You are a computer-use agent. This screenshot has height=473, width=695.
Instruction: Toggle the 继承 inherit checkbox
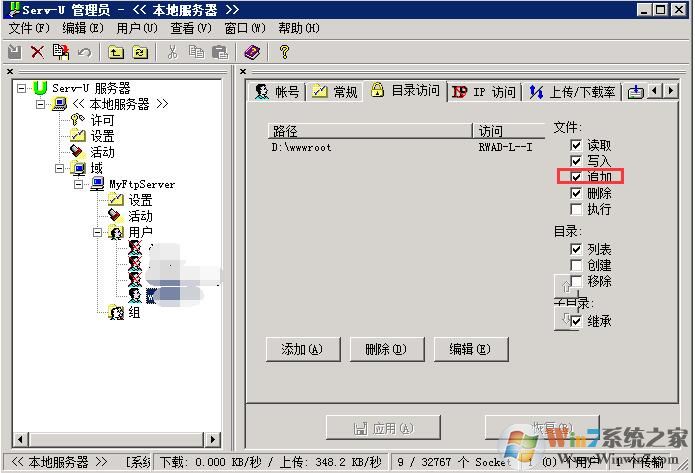click(x=576, y=321)
